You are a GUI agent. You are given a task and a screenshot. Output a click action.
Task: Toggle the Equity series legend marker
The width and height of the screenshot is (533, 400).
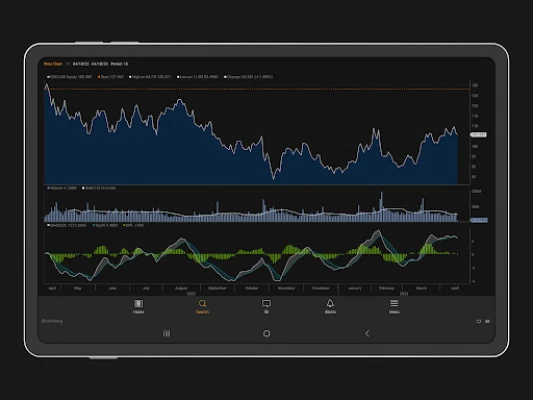pos(48,77)
